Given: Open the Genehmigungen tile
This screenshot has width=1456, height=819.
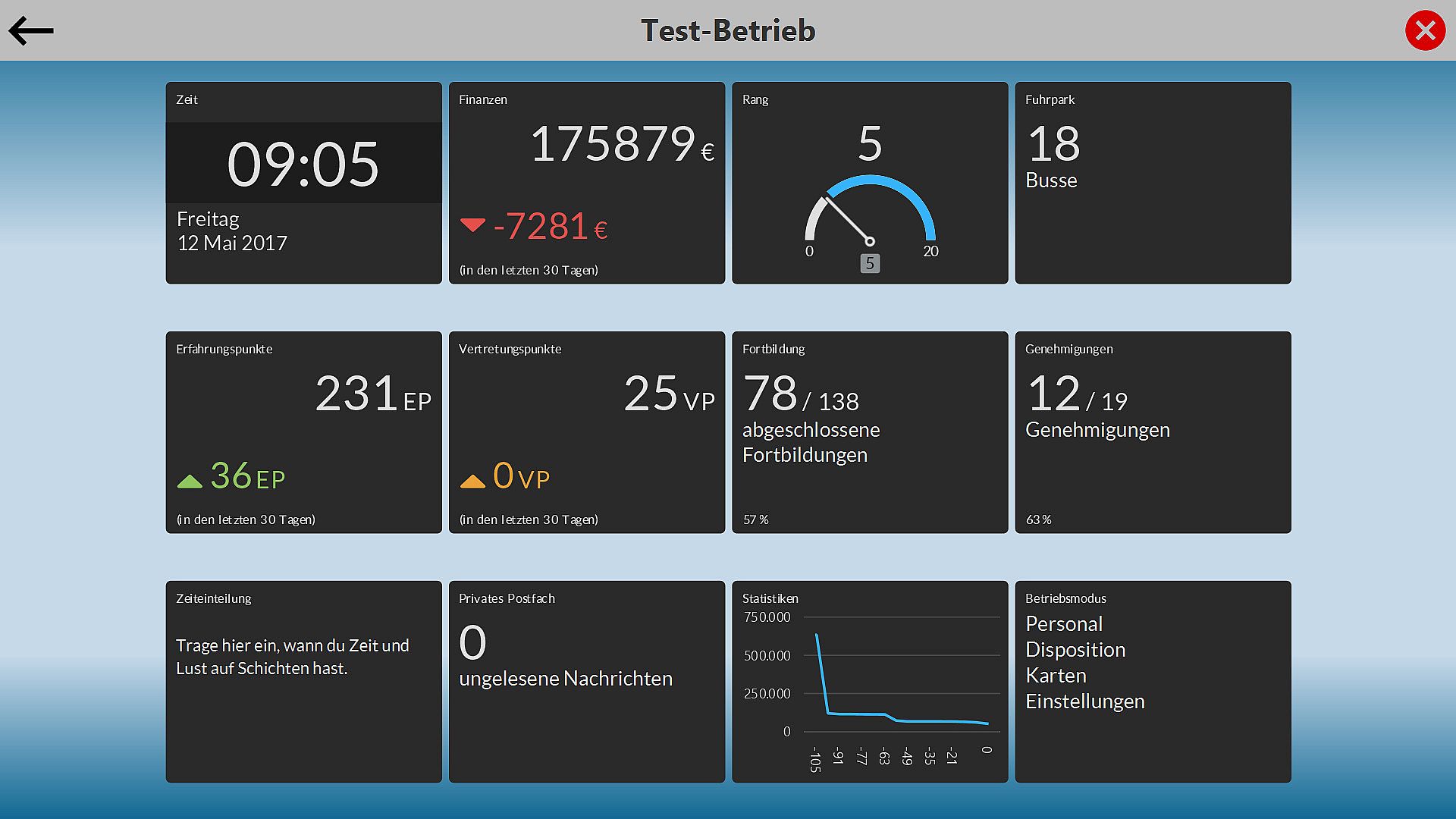Looking at the screenshot, I should click(1153, 432).
